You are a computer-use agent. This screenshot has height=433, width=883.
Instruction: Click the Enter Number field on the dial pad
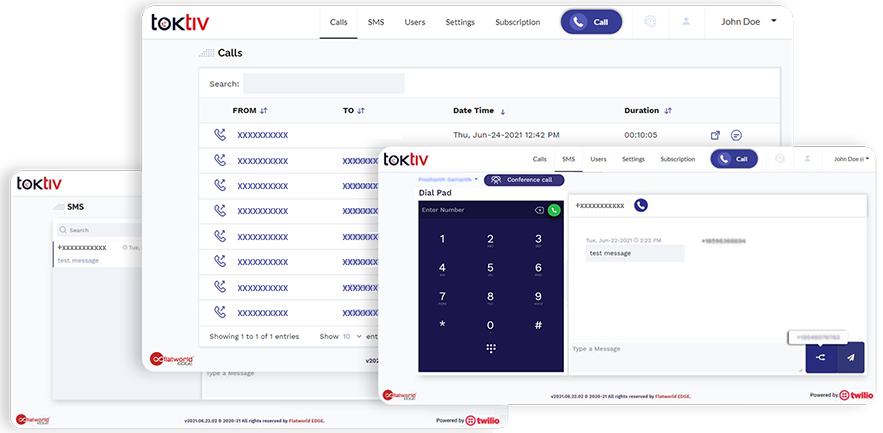point(476,210)
